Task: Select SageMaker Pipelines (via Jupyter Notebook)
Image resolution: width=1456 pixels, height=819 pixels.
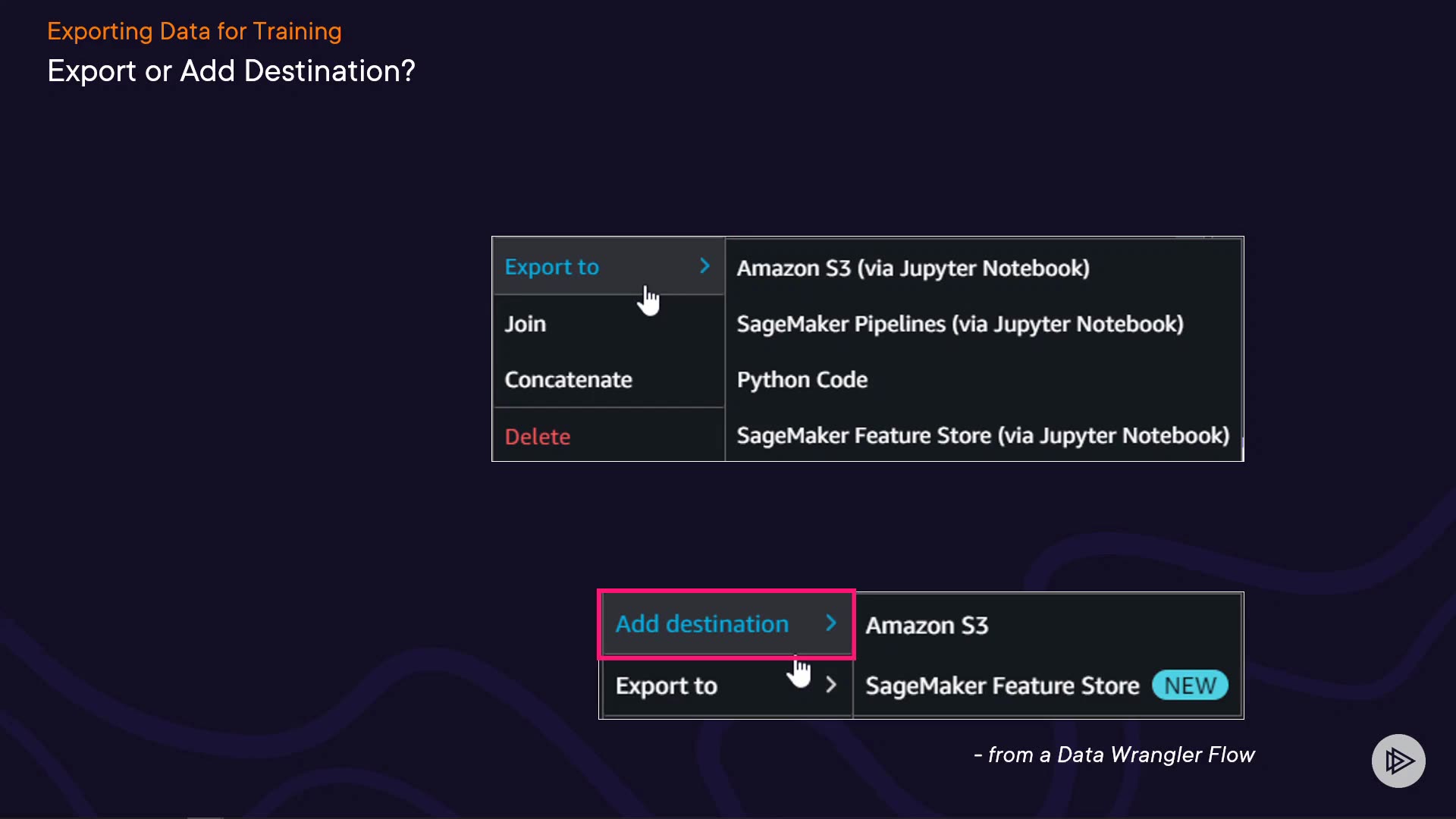Action: (960, 324)
